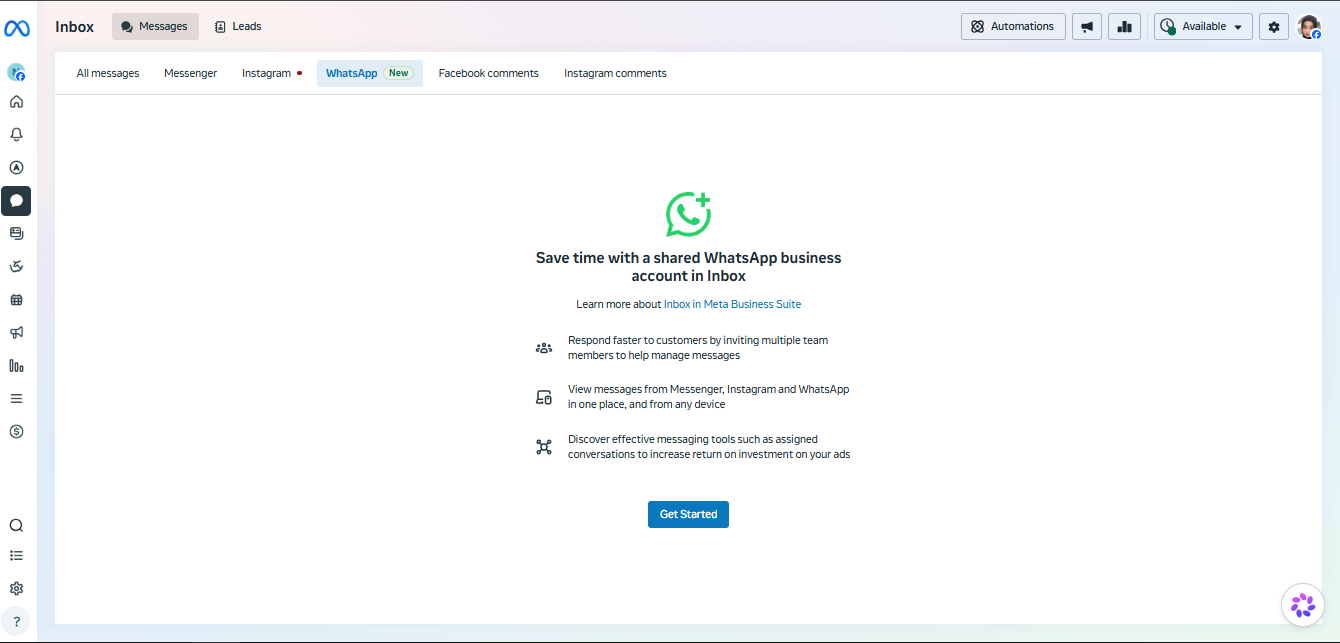Viewport: 1340px width, 643px height.
Task: Open All tools hamburger menu icon
Action: coord(16,399)
